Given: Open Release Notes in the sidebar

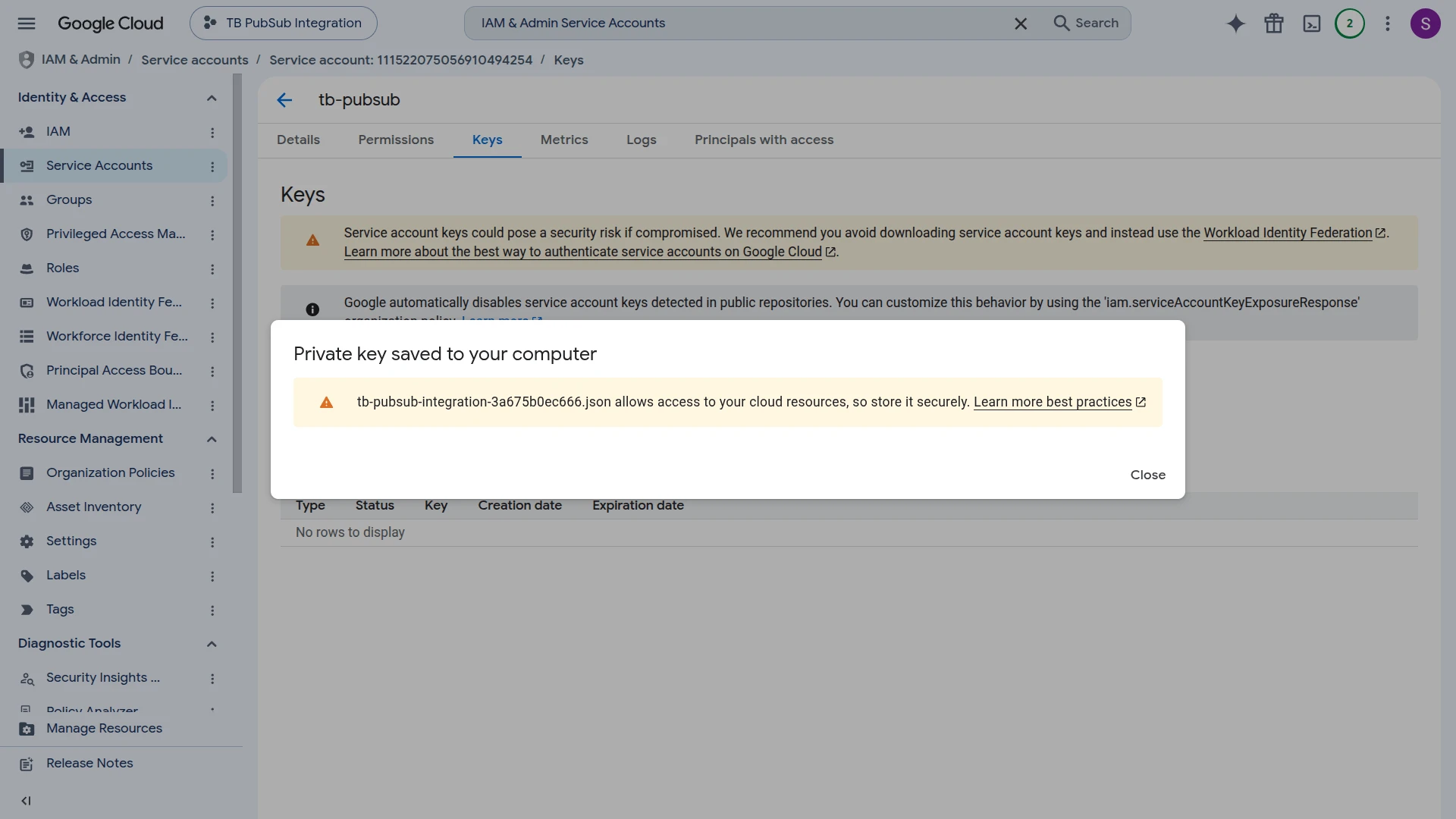Looking at the screenshot, I should coord(89,764).
